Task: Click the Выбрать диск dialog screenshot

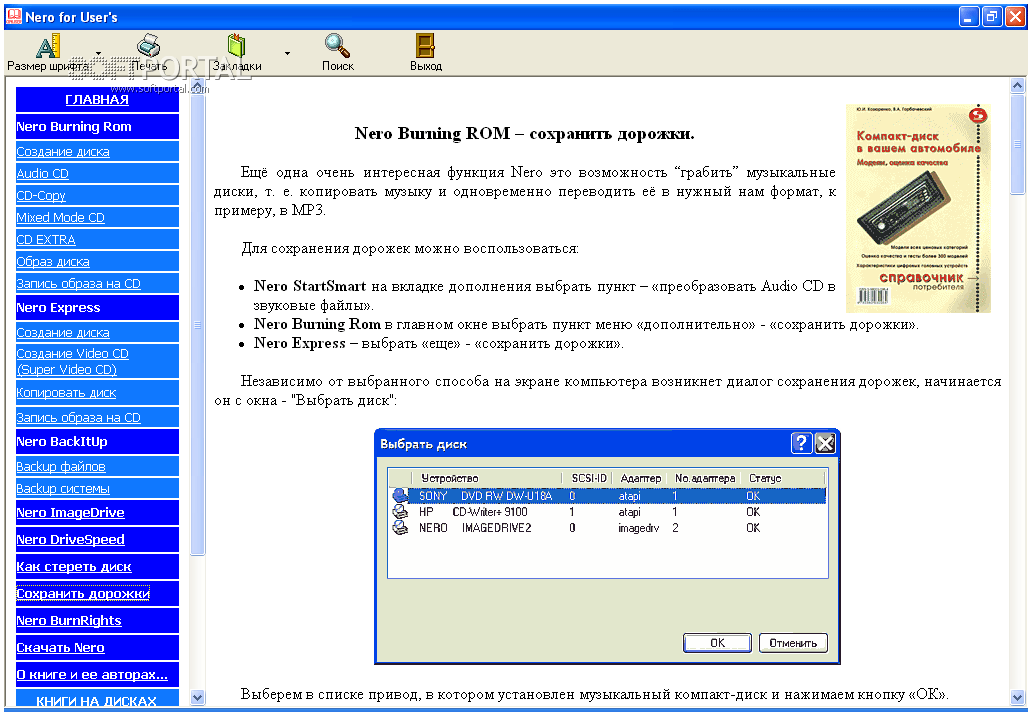Action: tap(607, 547)
